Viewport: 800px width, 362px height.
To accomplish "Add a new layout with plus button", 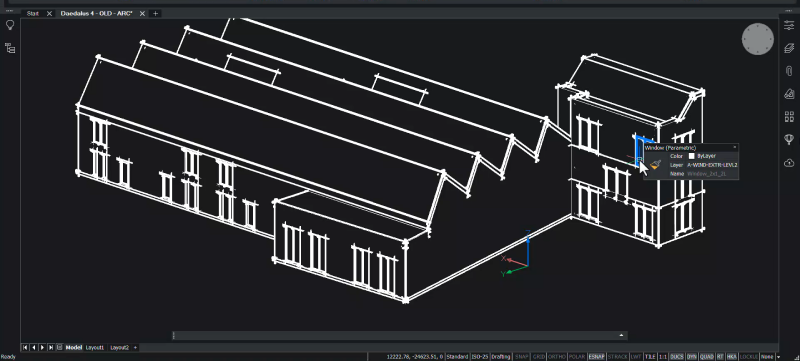I will [135, 347].
